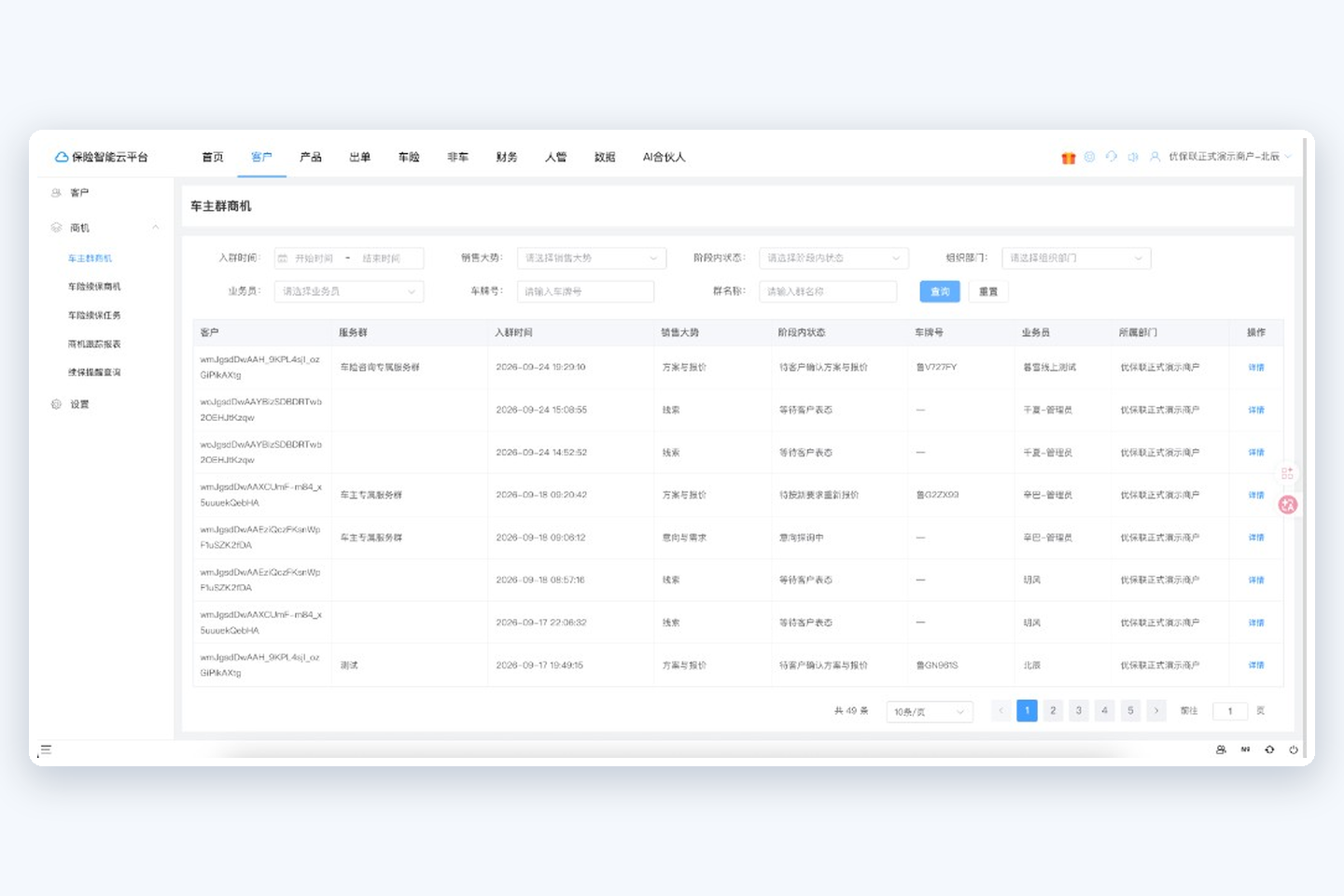Open the gear settings icon in header
Screen dimensions: 1344x896
tap(1089, 157)
